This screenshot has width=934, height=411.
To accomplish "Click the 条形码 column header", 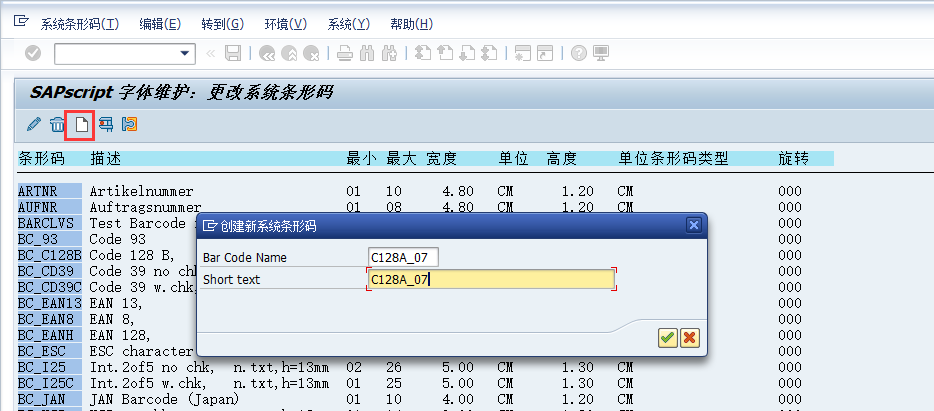I will 42,158.
